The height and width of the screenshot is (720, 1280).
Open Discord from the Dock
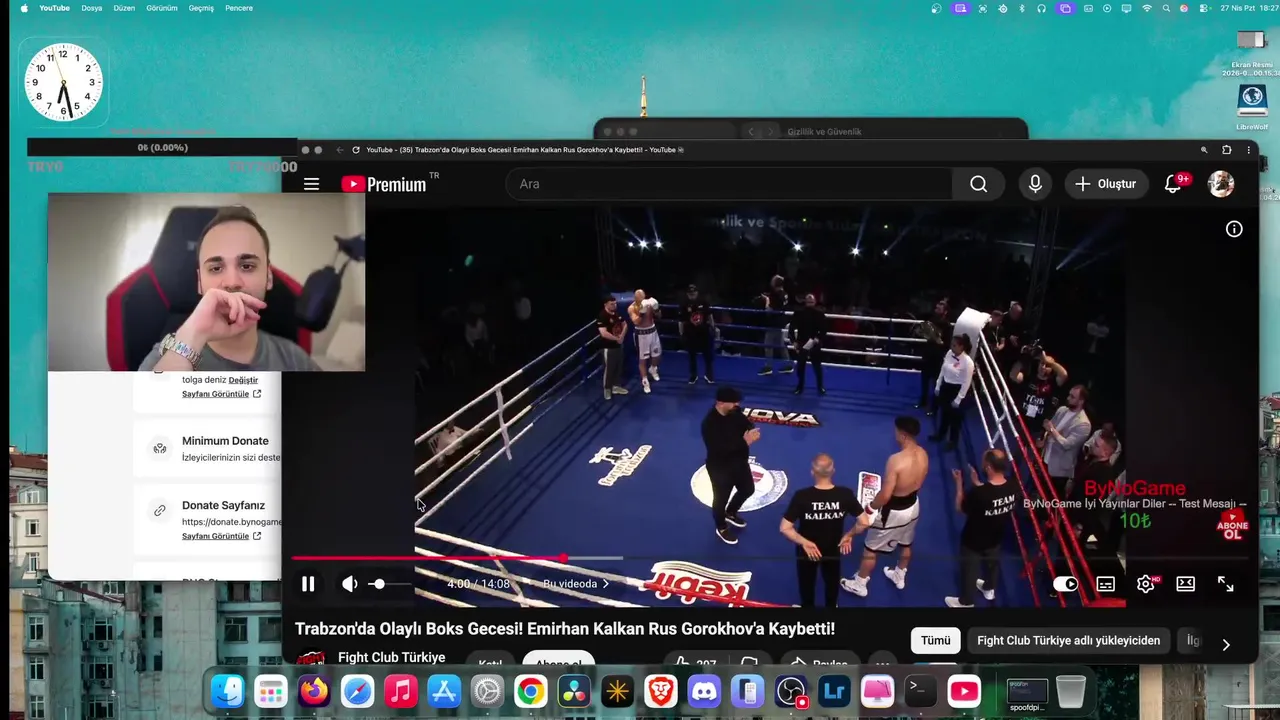[x=704, y=691]
